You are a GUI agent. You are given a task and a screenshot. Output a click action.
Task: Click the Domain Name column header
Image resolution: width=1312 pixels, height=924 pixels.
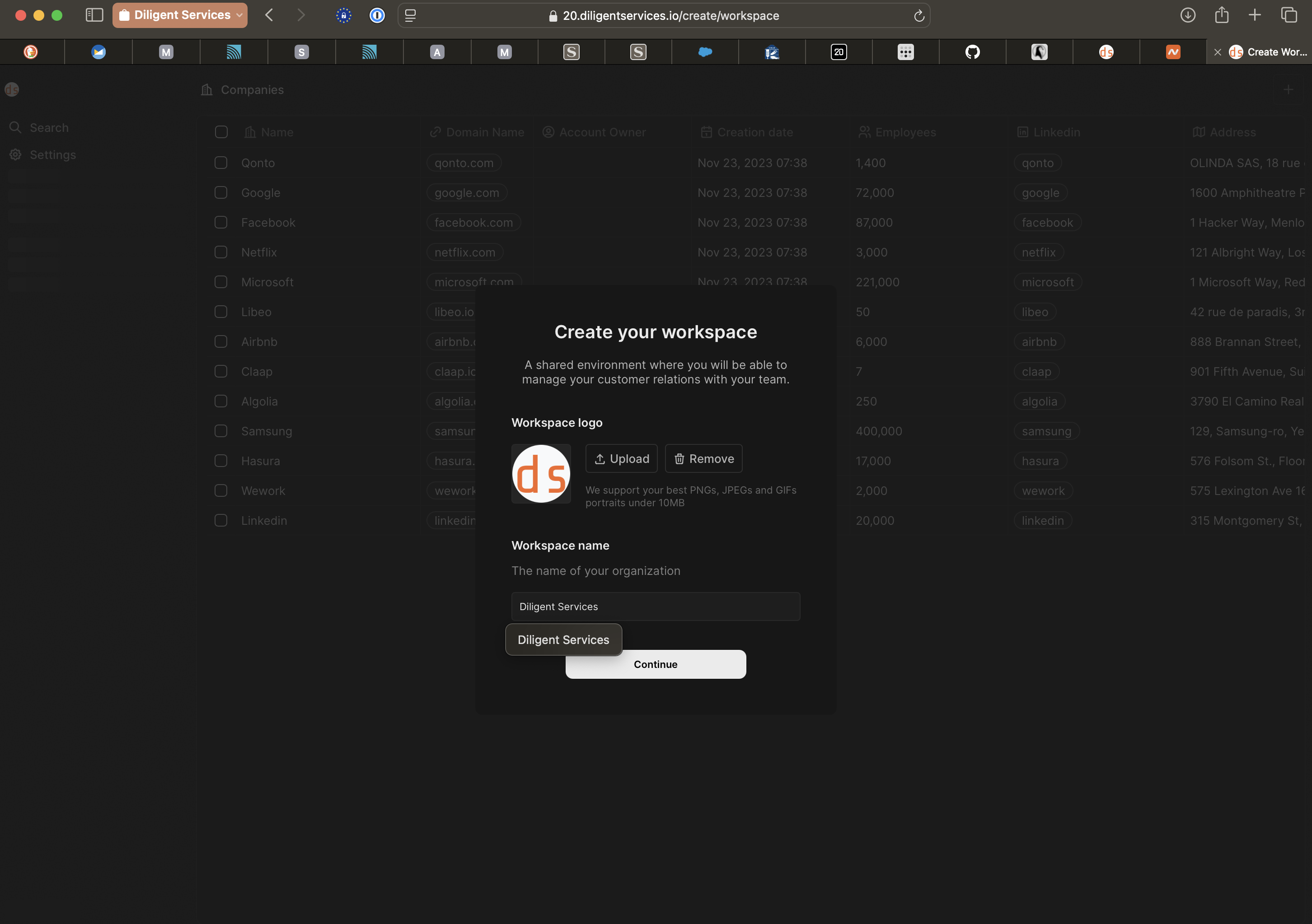(x=477, y=132)
